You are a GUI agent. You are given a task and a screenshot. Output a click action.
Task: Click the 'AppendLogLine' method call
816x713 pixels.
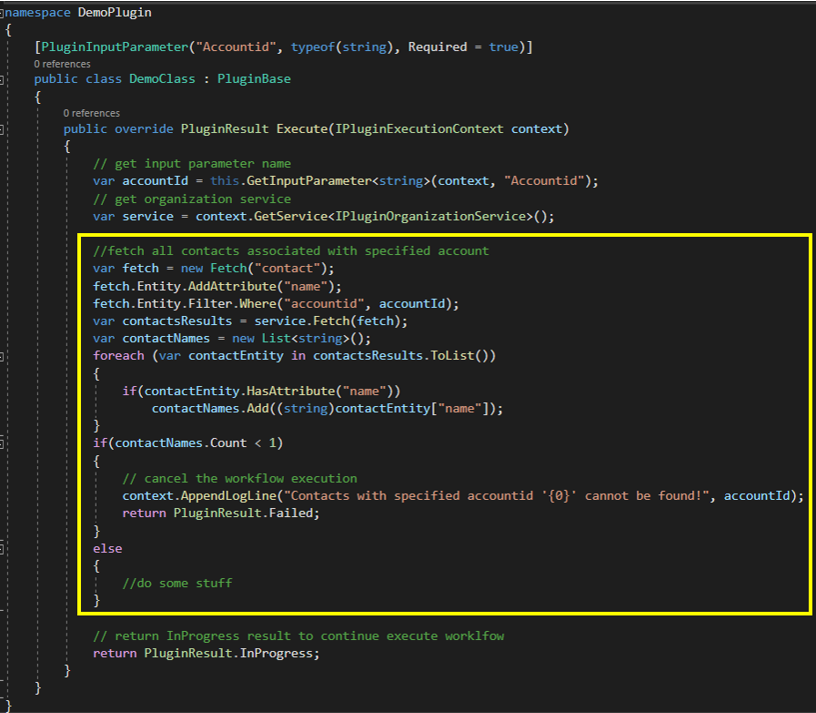point(228,496)
